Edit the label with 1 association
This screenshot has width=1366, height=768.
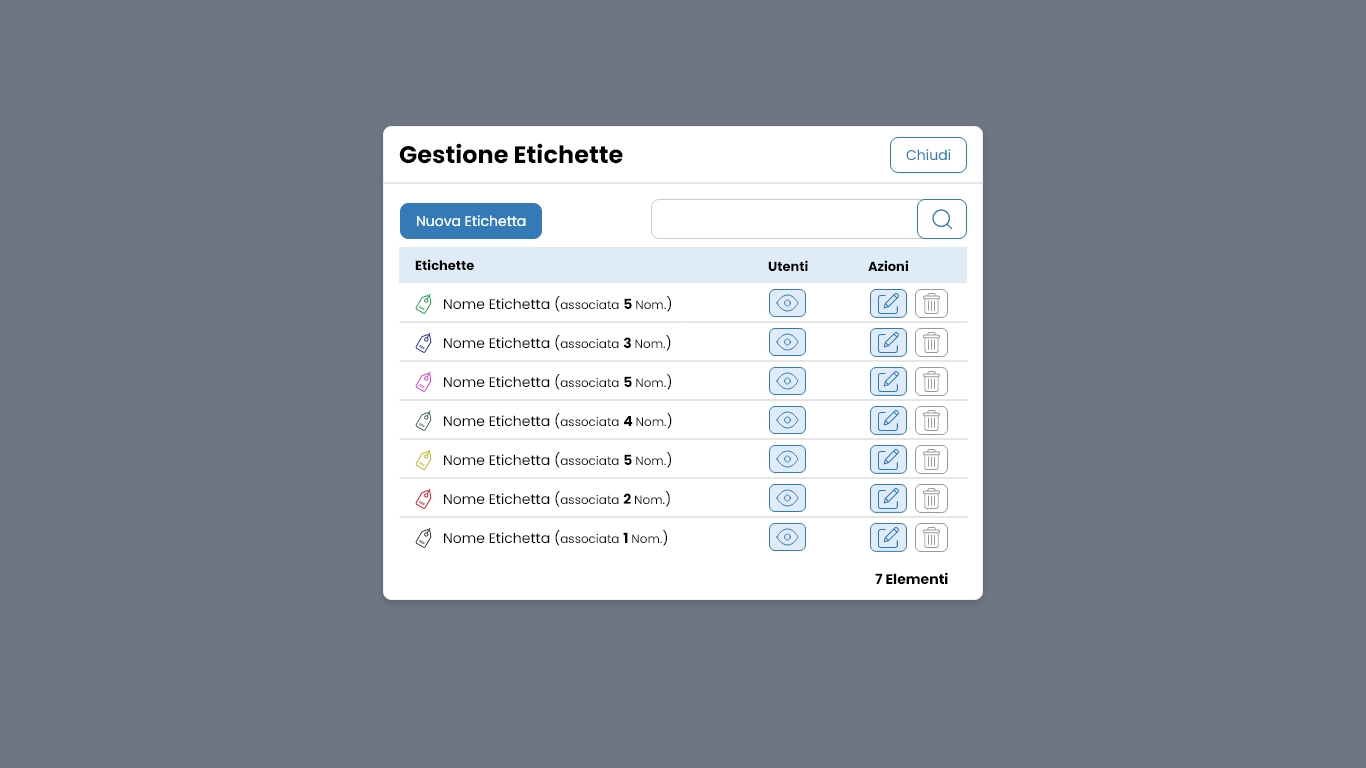pos(888,537)
